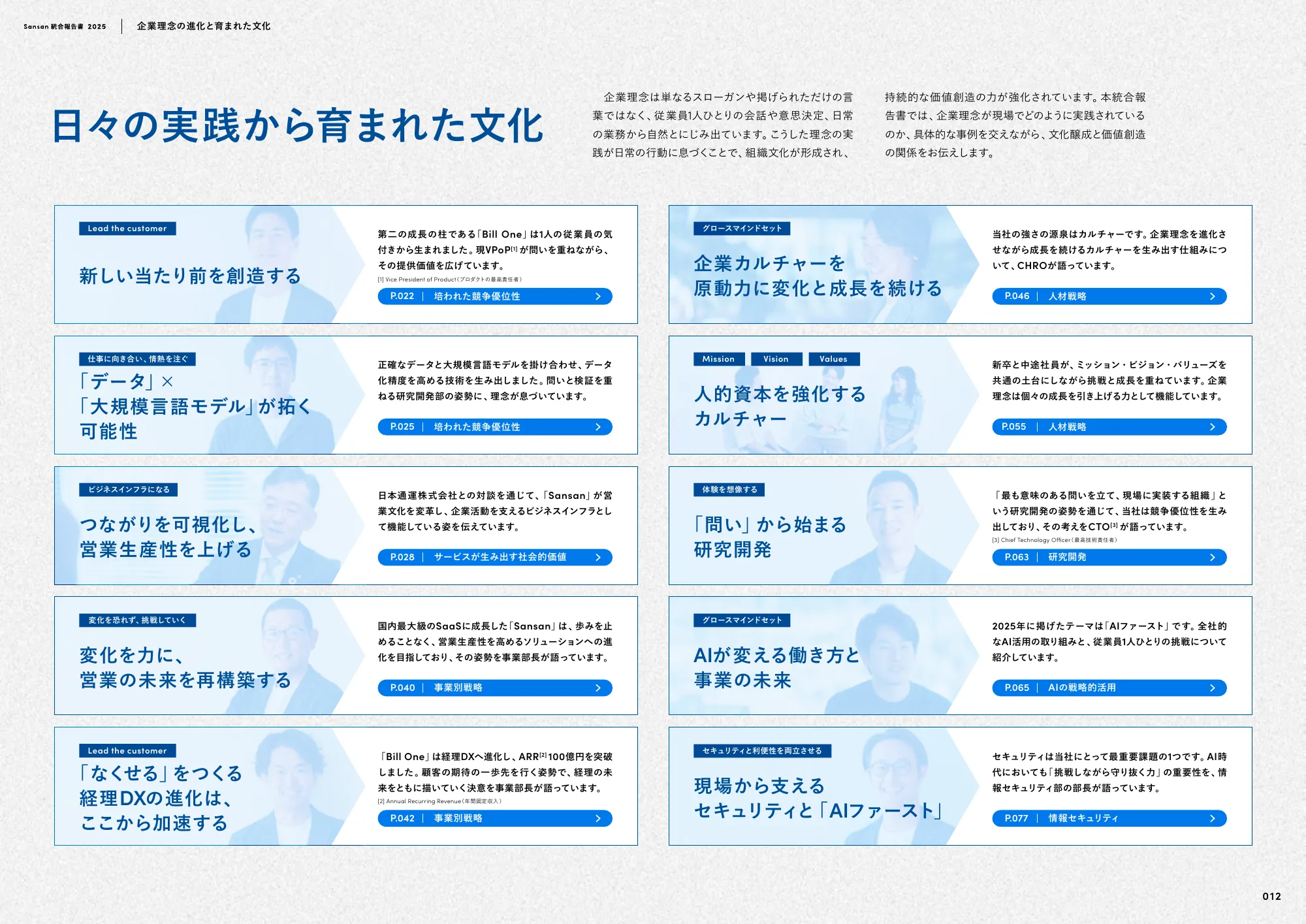This screenshot has width=1306, height=924.
Task: Select the Lead the customer tag
Action: 128,229
